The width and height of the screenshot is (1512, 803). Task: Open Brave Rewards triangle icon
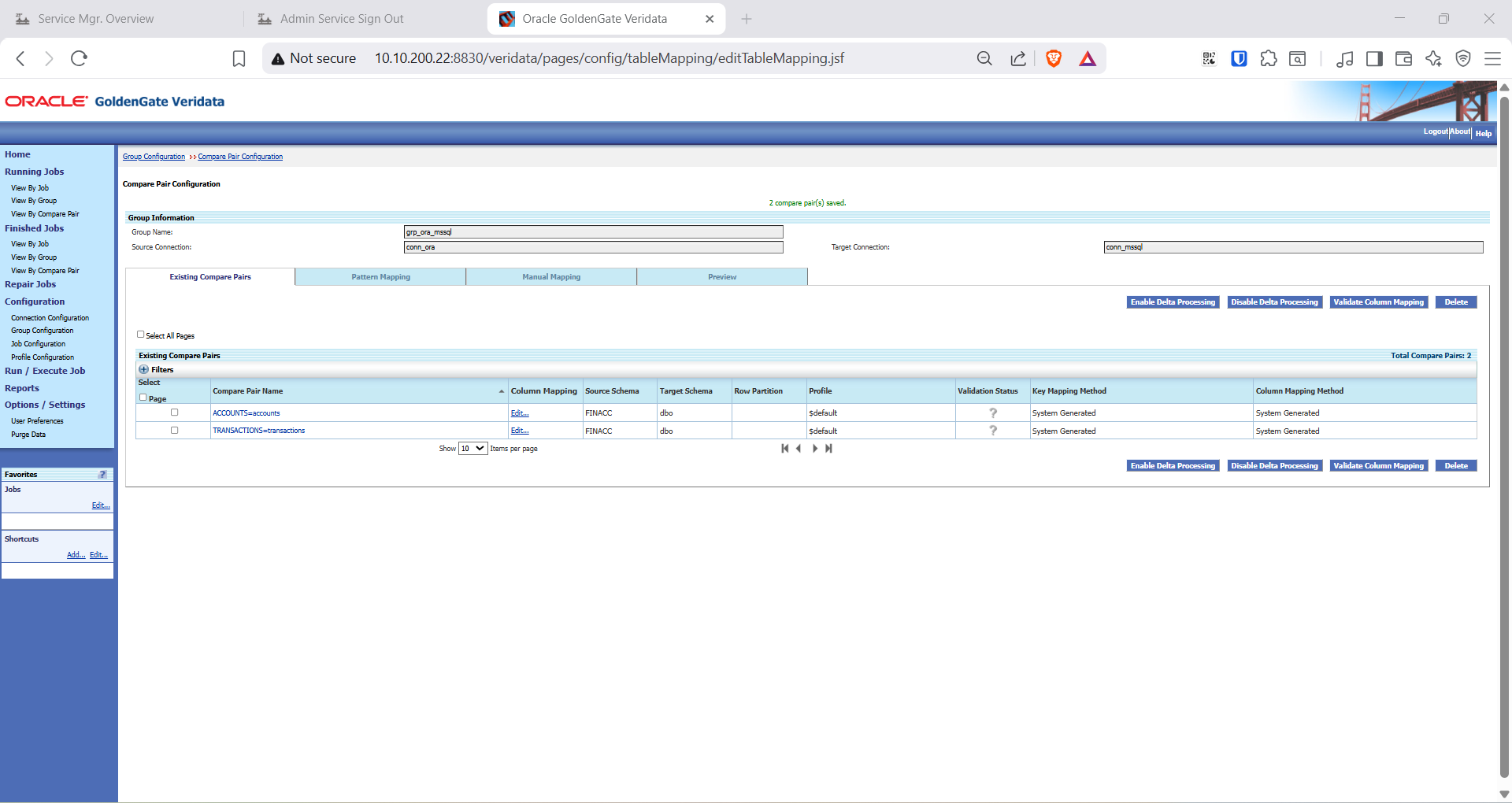[1088, 58]
